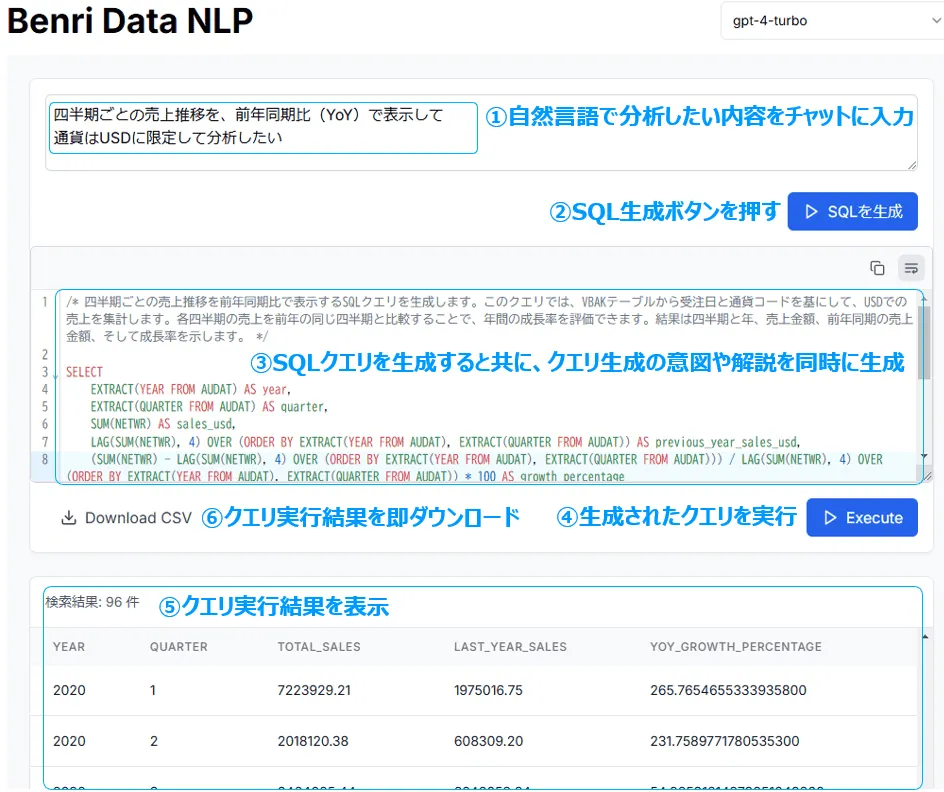
Task: Click the QUARTER column header
Action: coord(179,647)
